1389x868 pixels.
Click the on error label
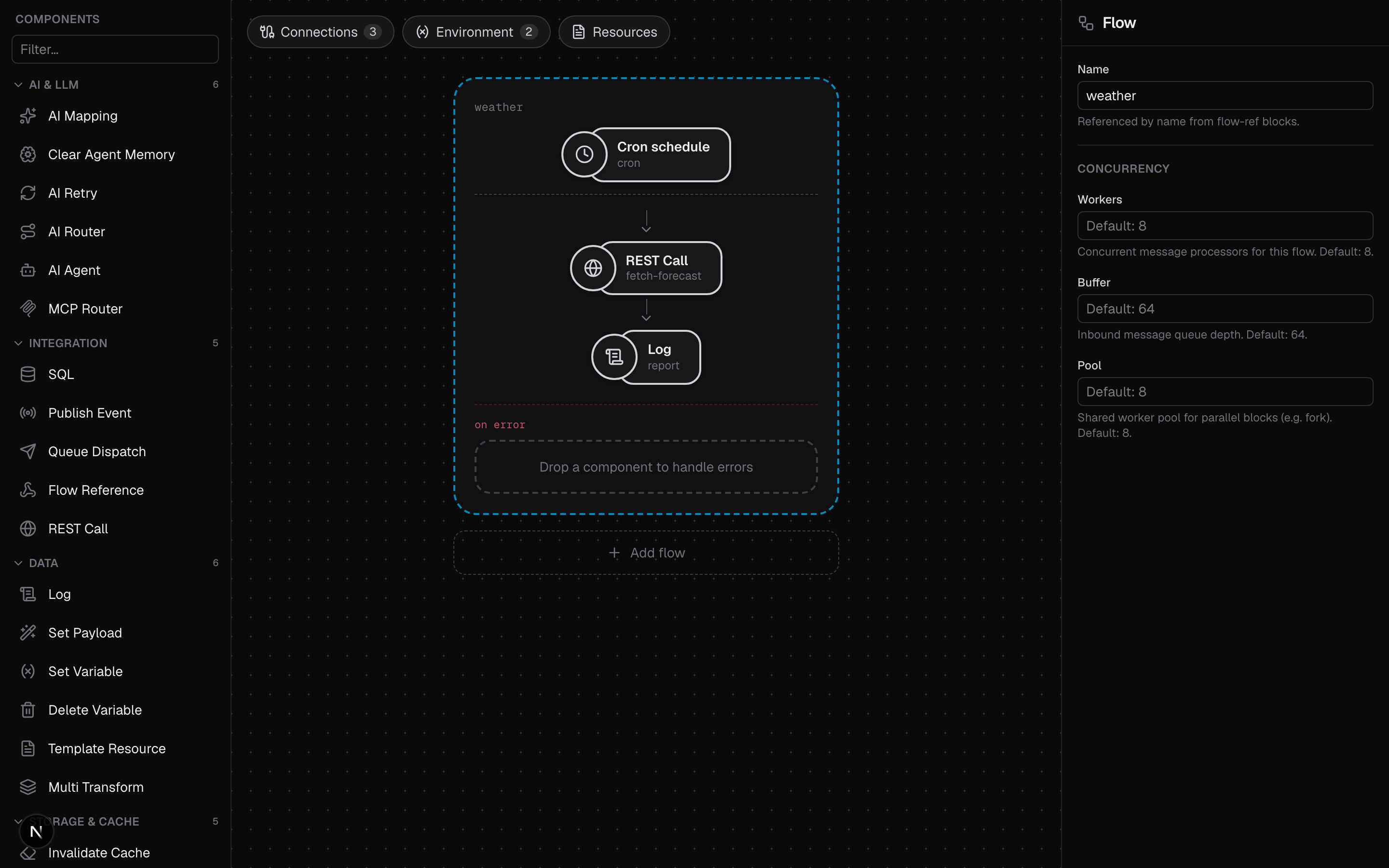pyautogui.click(x=500, y=425)
